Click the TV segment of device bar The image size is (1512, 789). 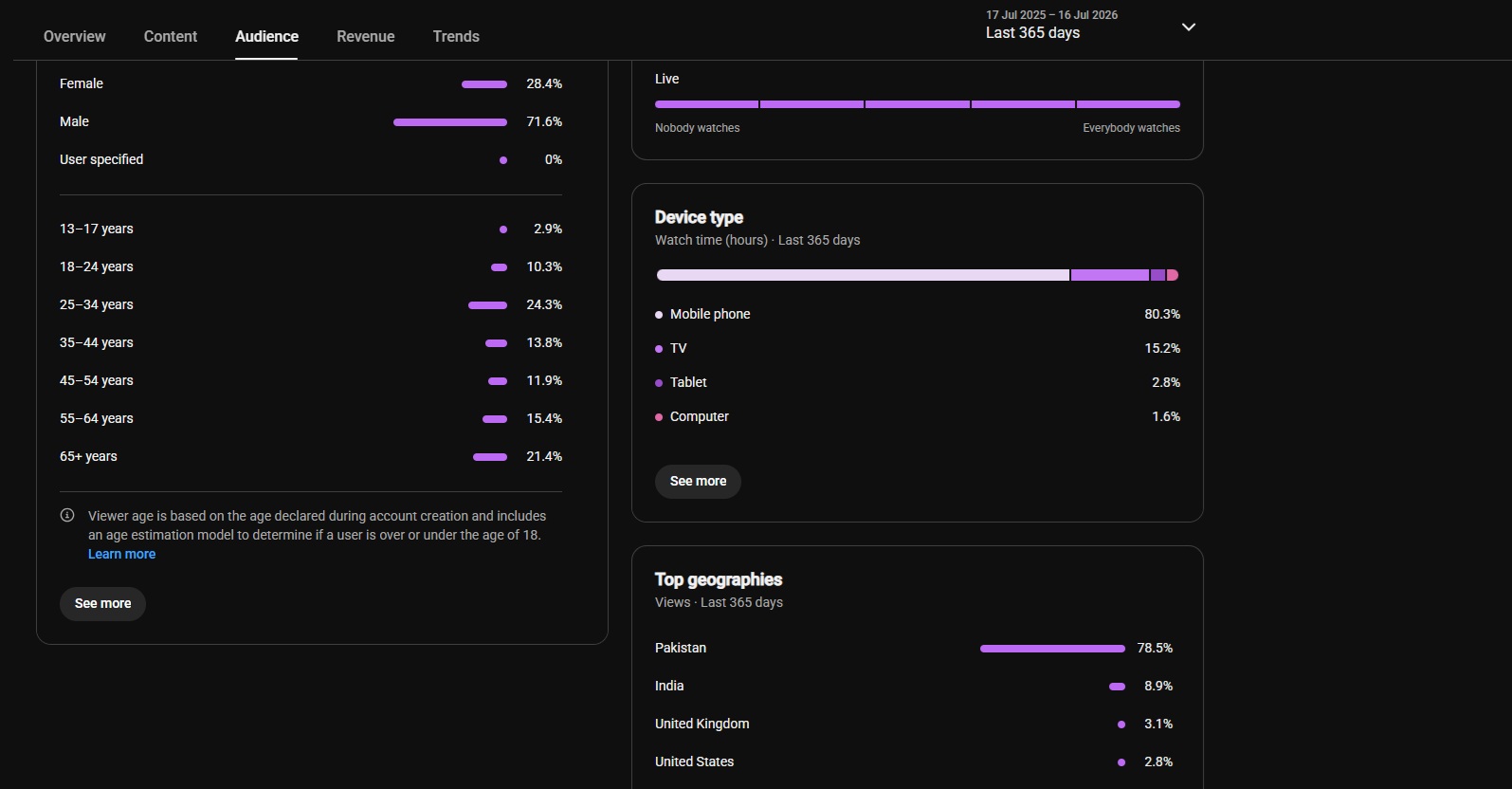coord(1110,275)
